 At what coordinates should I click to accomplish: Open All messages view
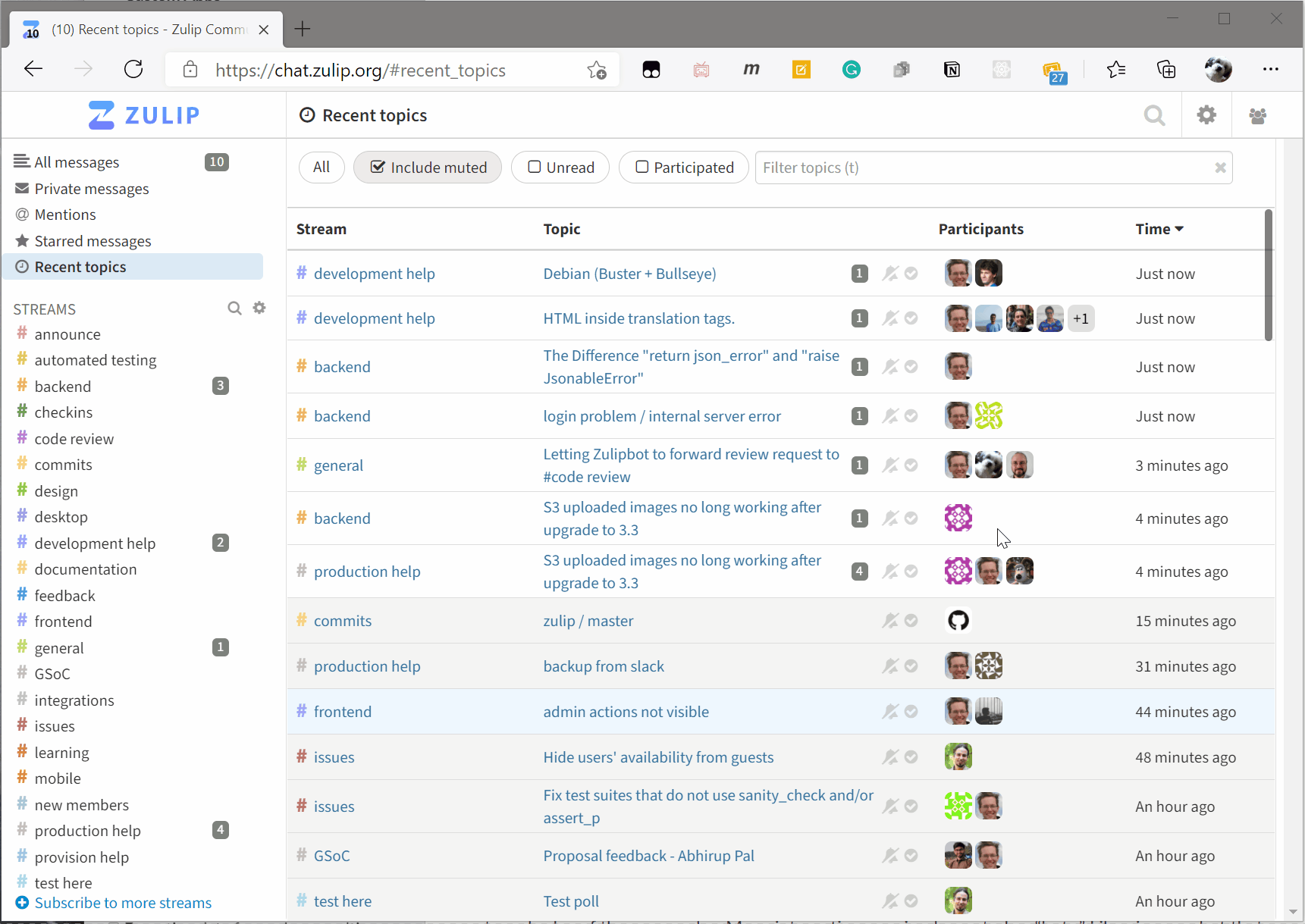[x=77, y=162]
